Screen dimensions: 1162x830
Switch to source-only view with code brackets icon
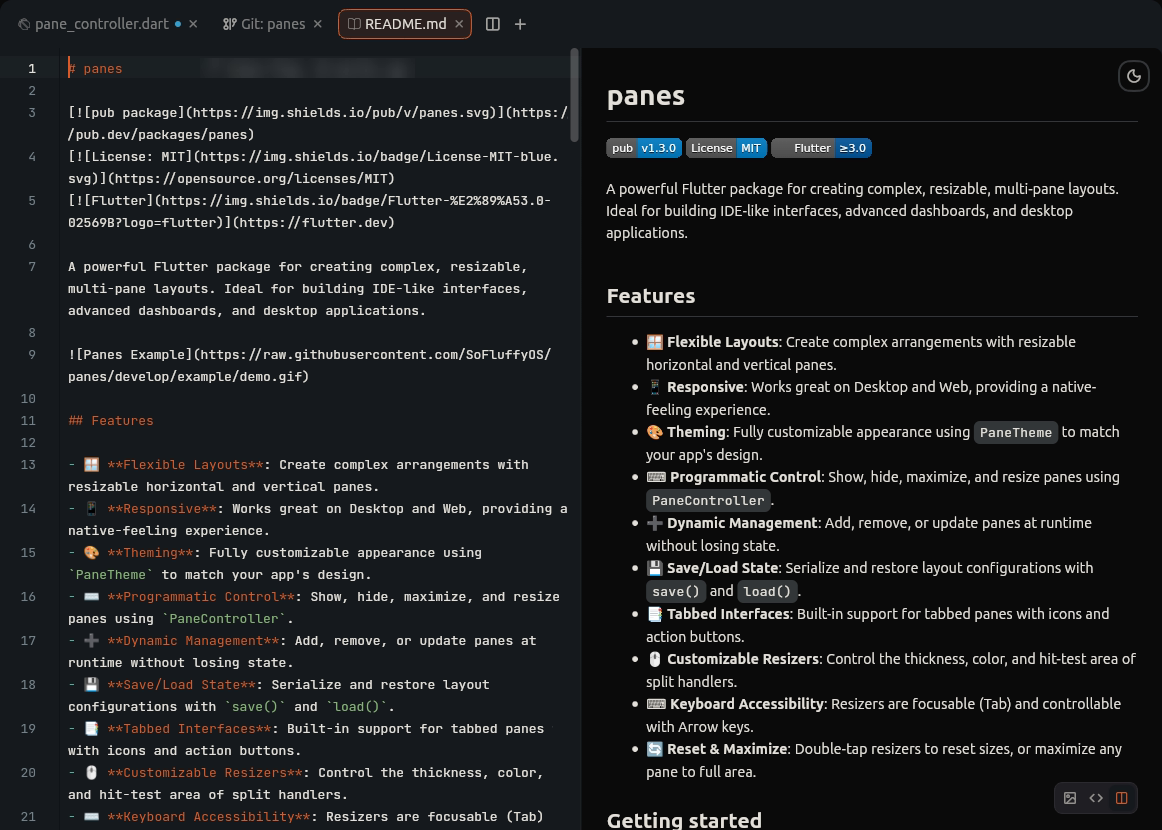1095,797
